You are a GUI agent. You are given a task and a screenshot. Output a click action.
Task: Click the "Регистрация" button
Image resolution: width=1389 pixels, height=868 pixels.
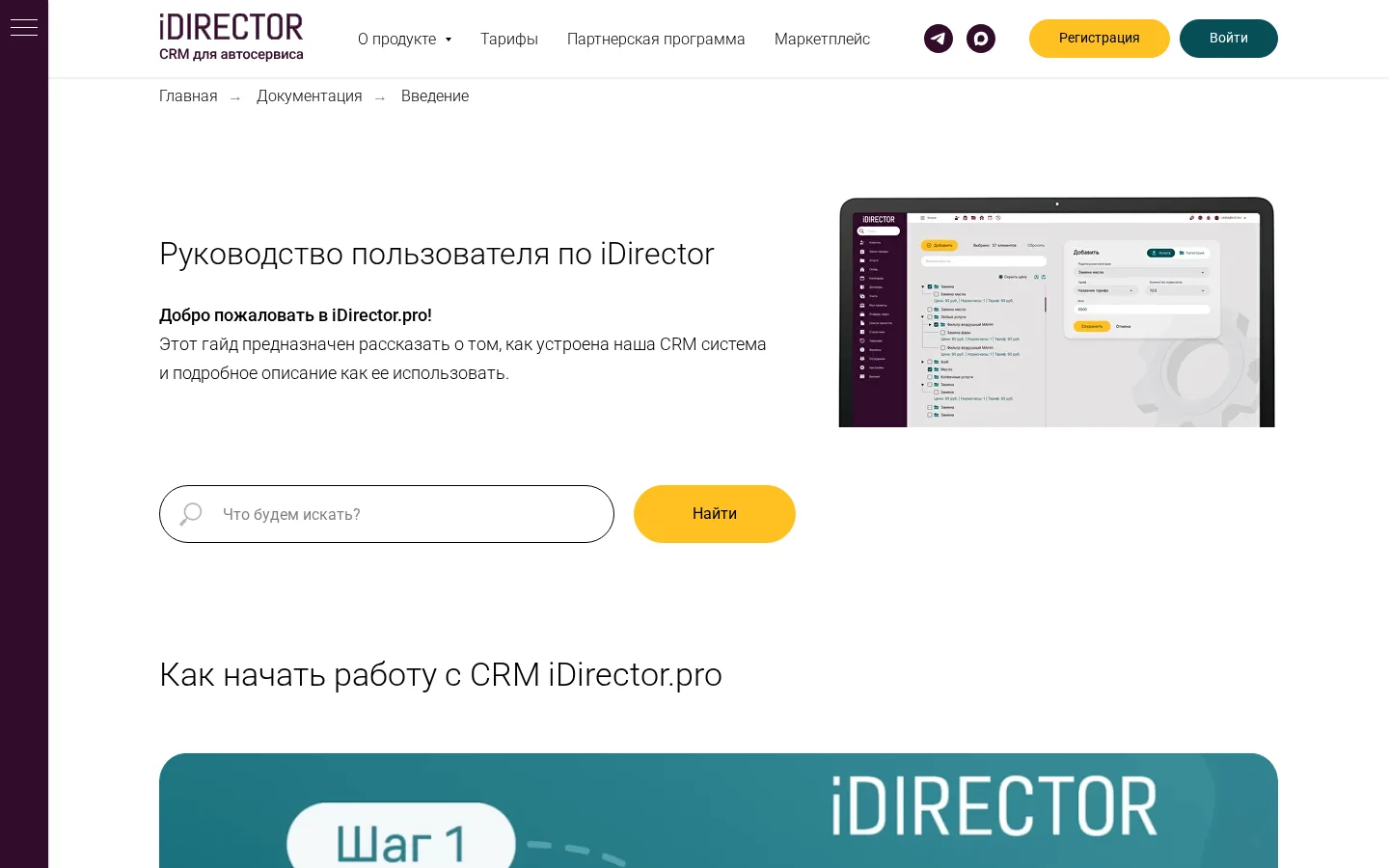pos(1100,39)
